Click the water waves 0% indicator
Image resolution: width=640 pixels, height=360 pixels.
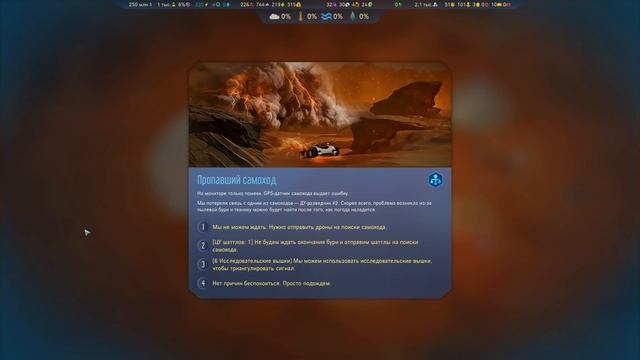pyautogui.click(x=332, y=17)
